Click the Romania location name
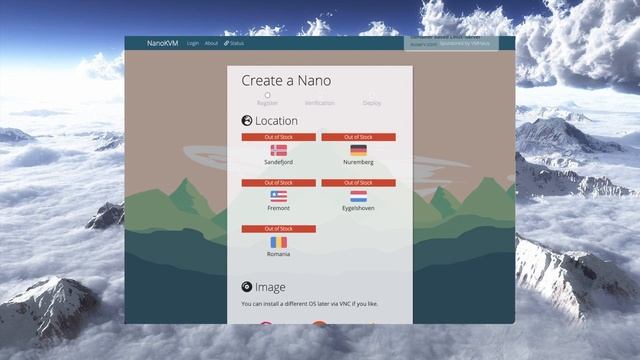The width and height of the screenshot is (640, 360). [x=278, y=254]
